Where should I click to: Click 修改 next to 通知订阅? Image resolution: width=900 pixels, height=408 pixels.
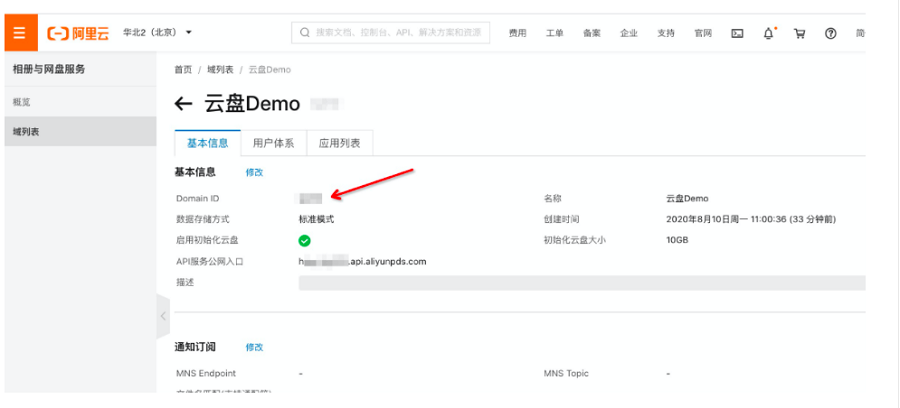point(254,347)
